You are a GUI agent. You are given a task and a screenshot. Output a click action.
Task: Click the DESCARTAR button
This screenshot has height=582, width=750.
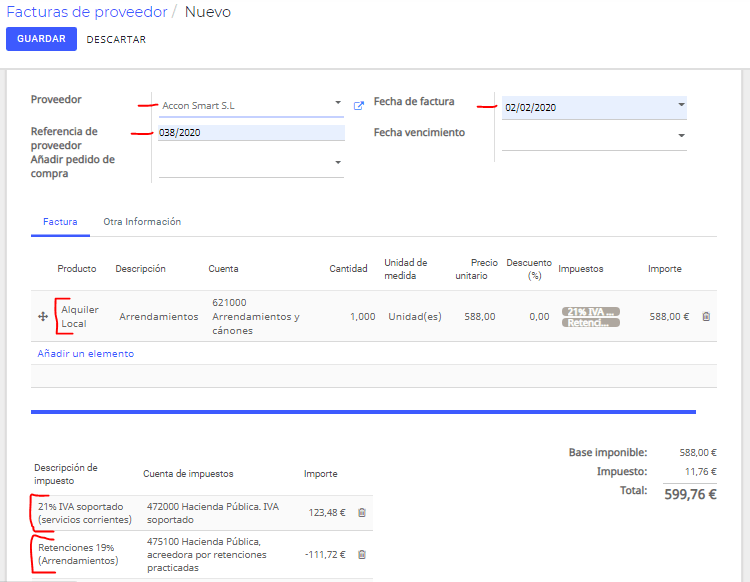(x=116, y=40)
